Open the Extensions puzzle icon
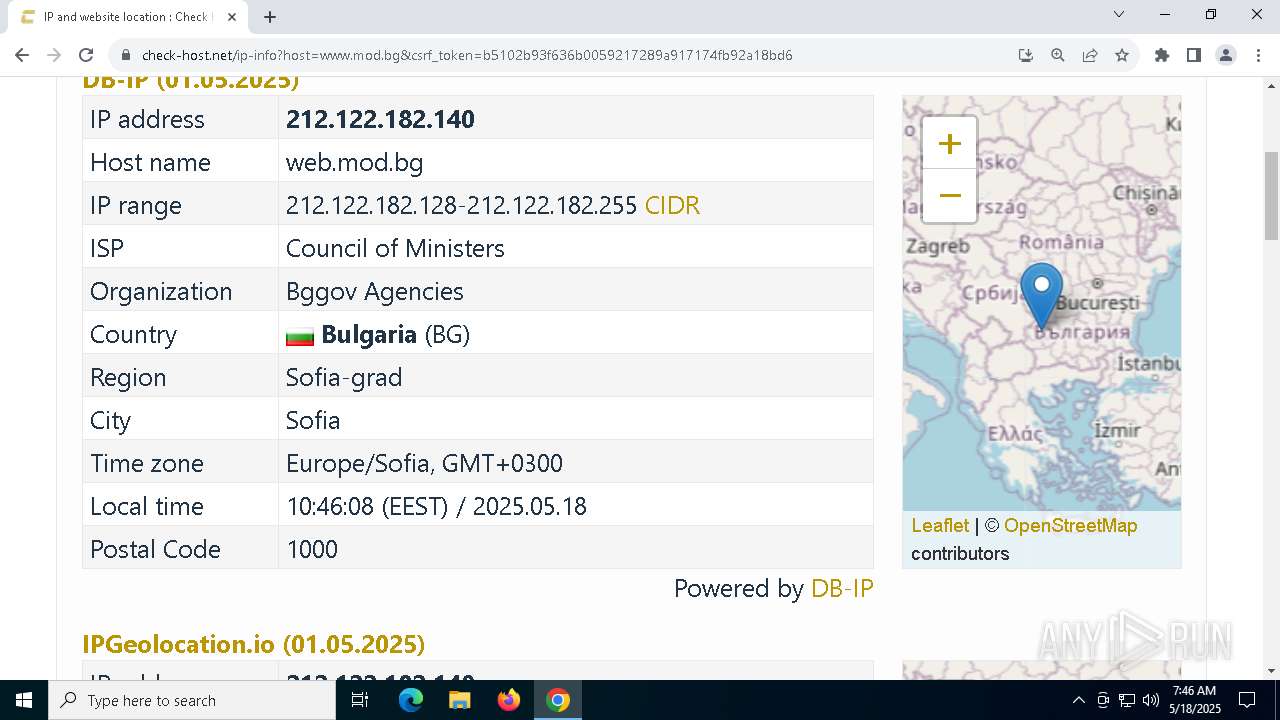Image resolution: width=1280 pixels, height=720 pixels. 1162,55
